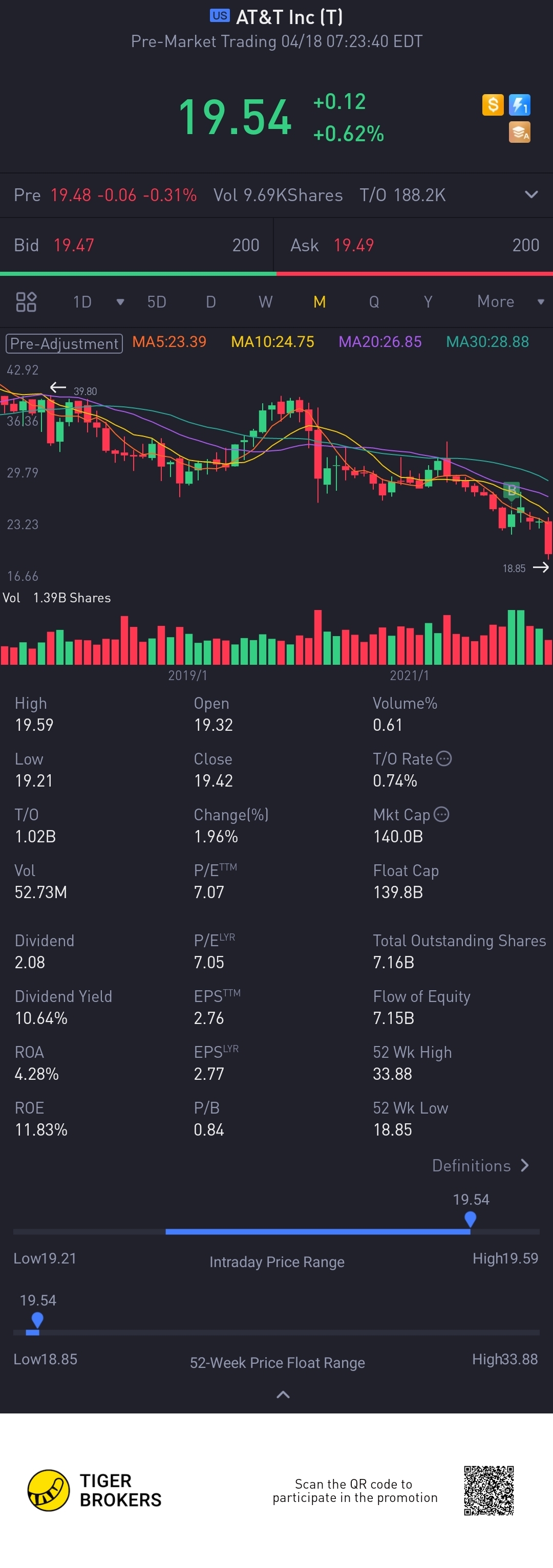Open the chart layout grid icon
This screenshot has height=1568, width=553.
26,302
